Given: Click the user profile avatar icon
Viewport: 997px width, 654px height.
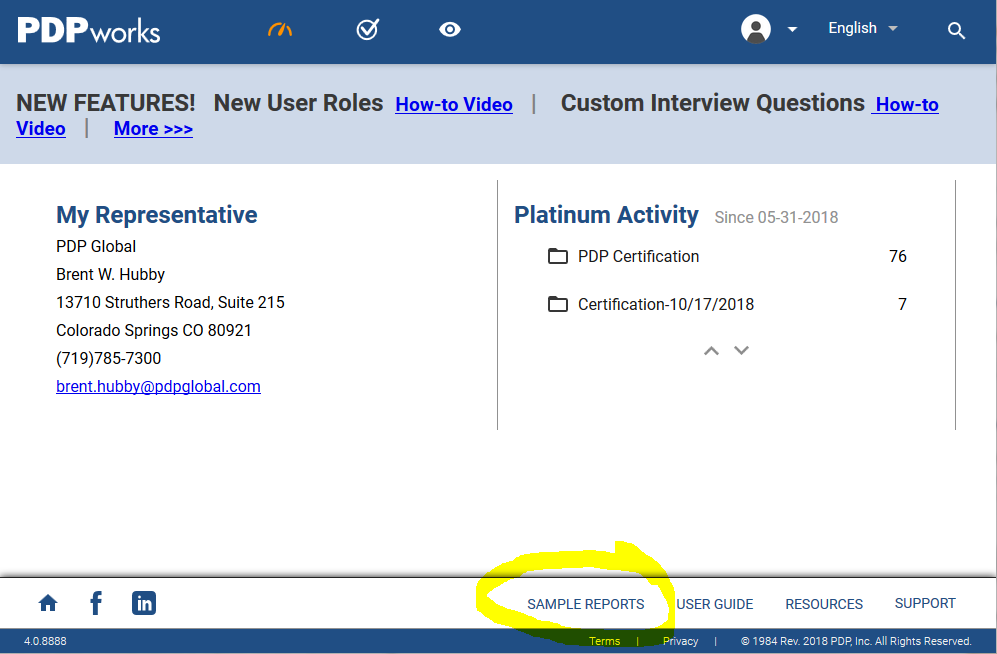Looking at the screenshot, I should (756, 29).
